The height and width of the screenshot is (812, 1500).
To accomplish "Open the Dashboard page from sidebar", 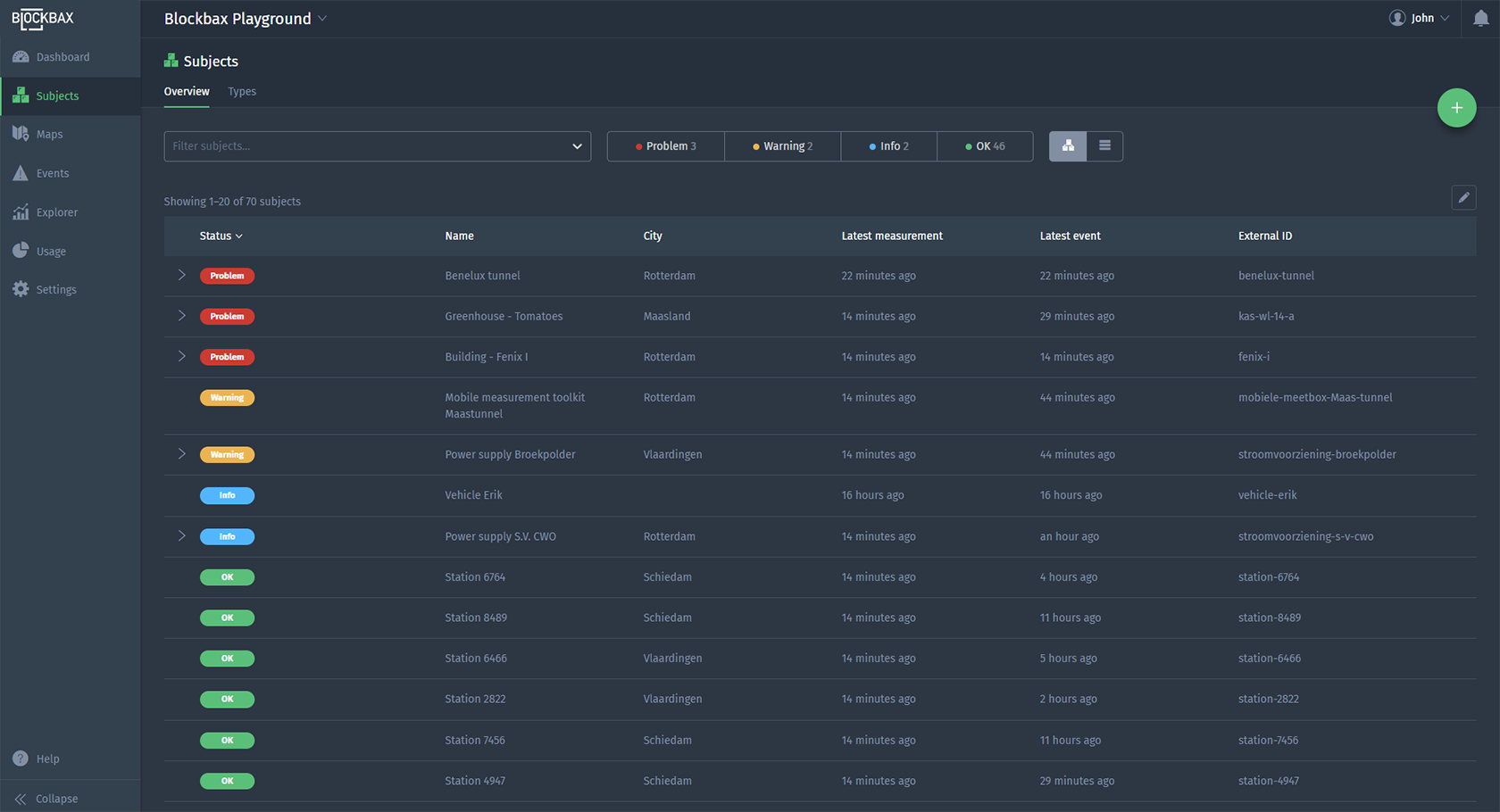I will pos(62,57).
